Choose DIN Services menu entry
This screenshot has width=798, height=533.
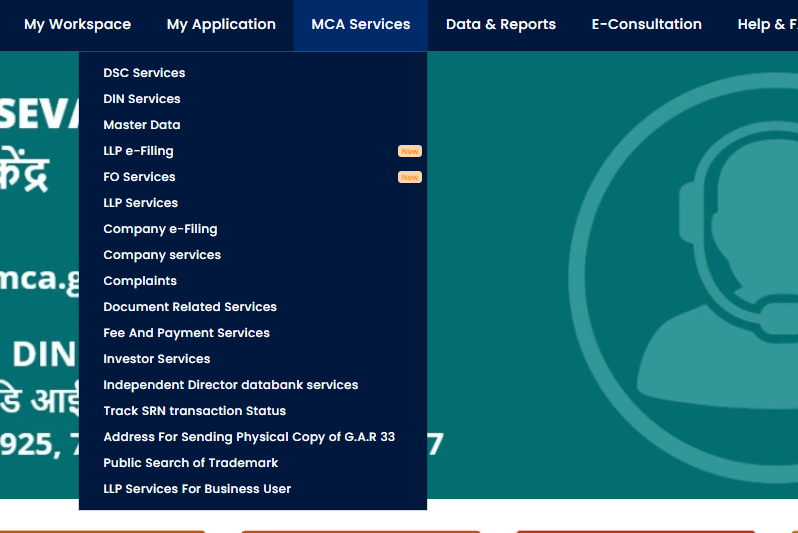pyautogui.click(x=142, y=99)
